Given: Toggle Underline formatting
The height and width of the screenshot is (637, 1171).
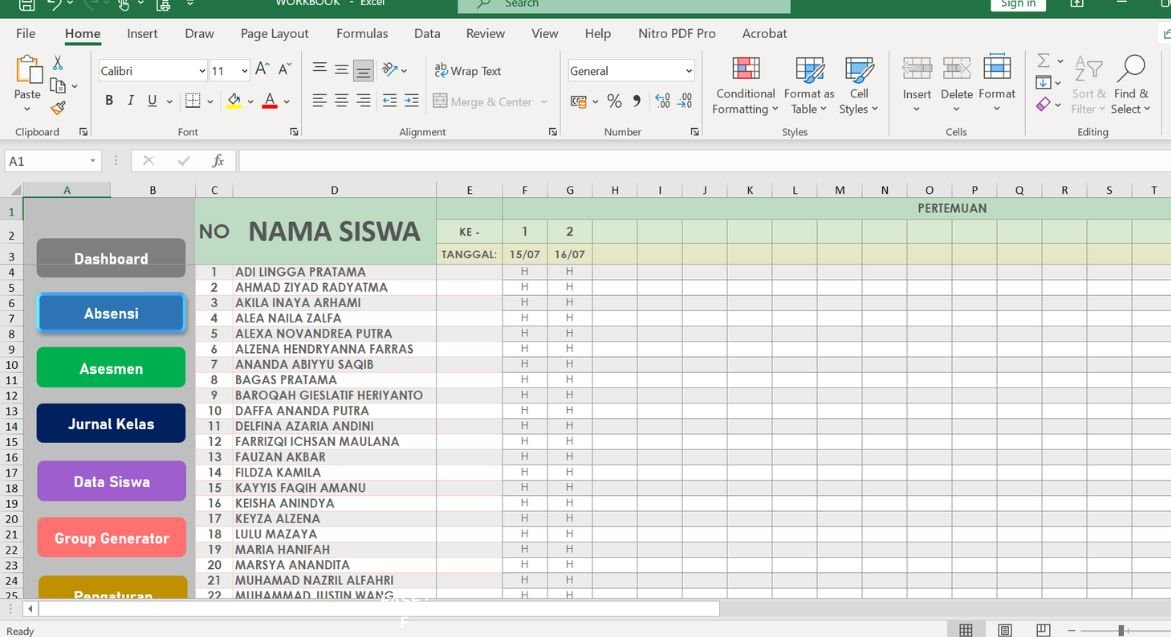Looking at the screenshot, I should tap(152, 101).
